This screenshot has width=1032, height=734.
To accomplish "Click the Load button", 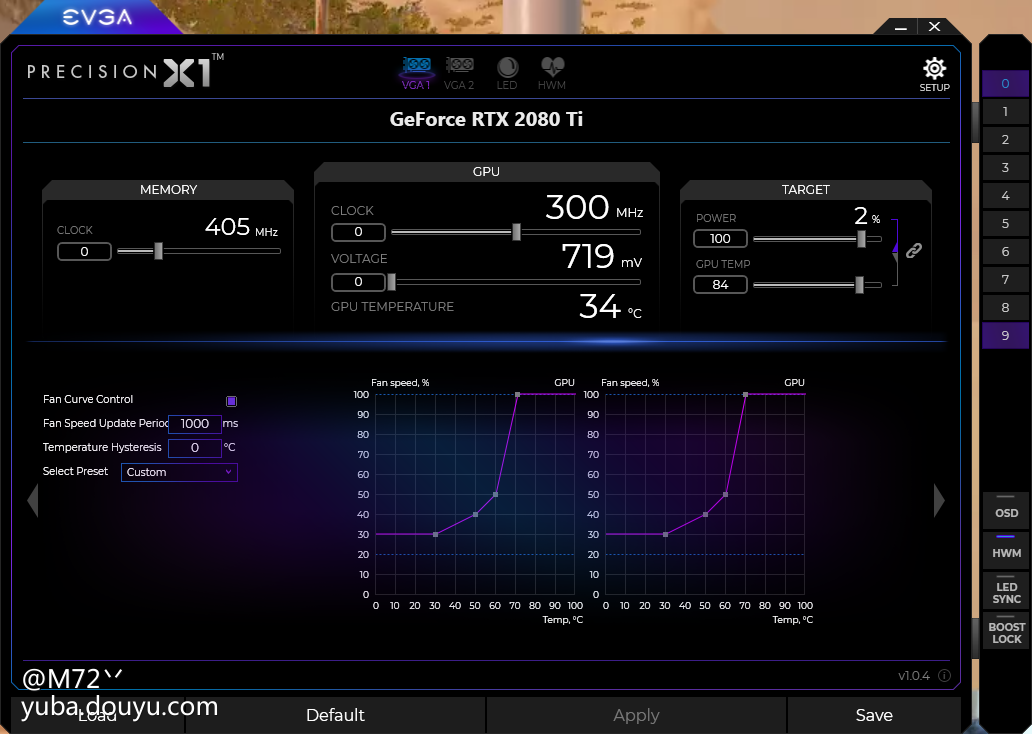I will 97,715.
